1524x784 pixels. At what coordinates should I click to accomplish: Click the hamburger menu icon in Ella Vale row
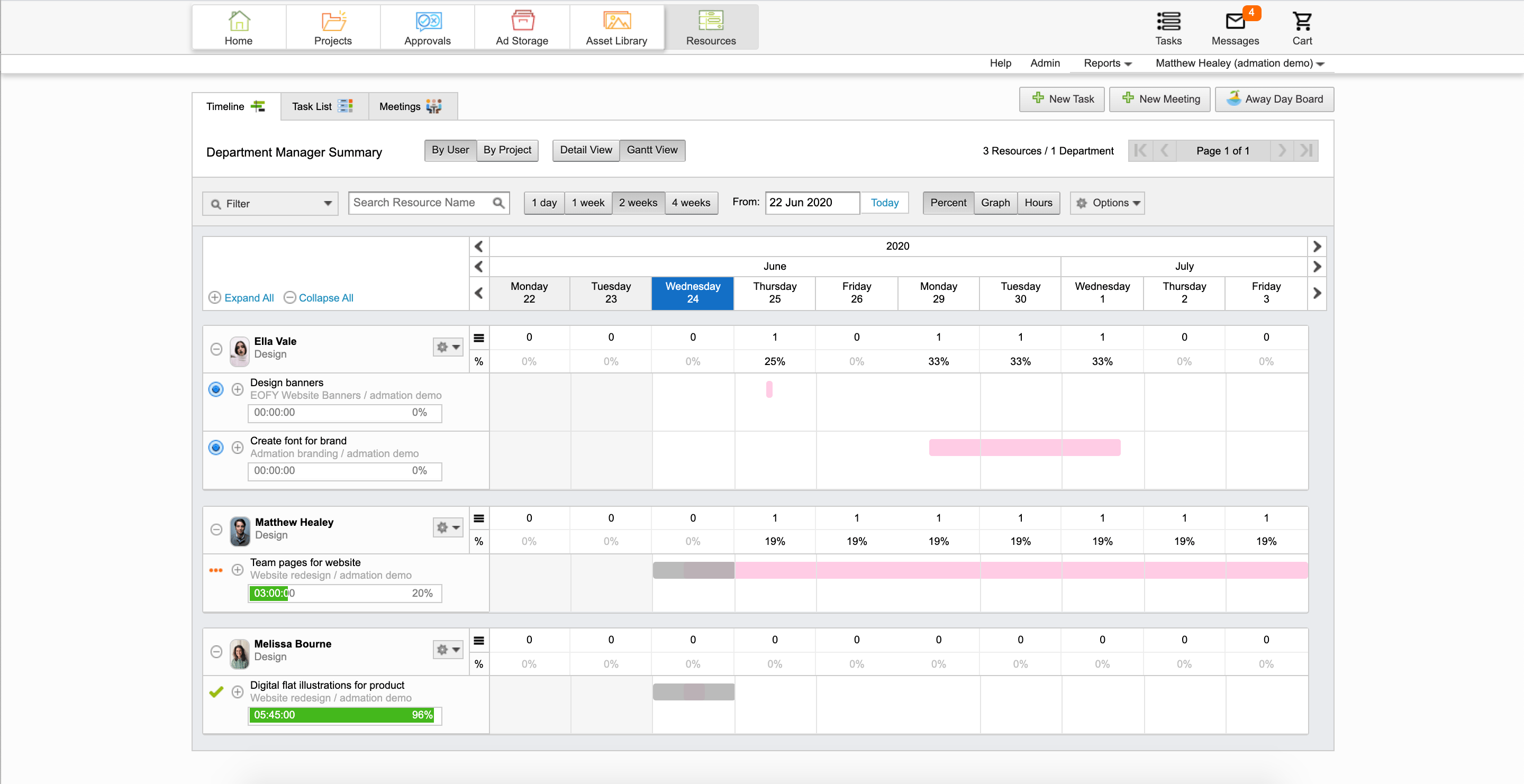click(478, 338)
